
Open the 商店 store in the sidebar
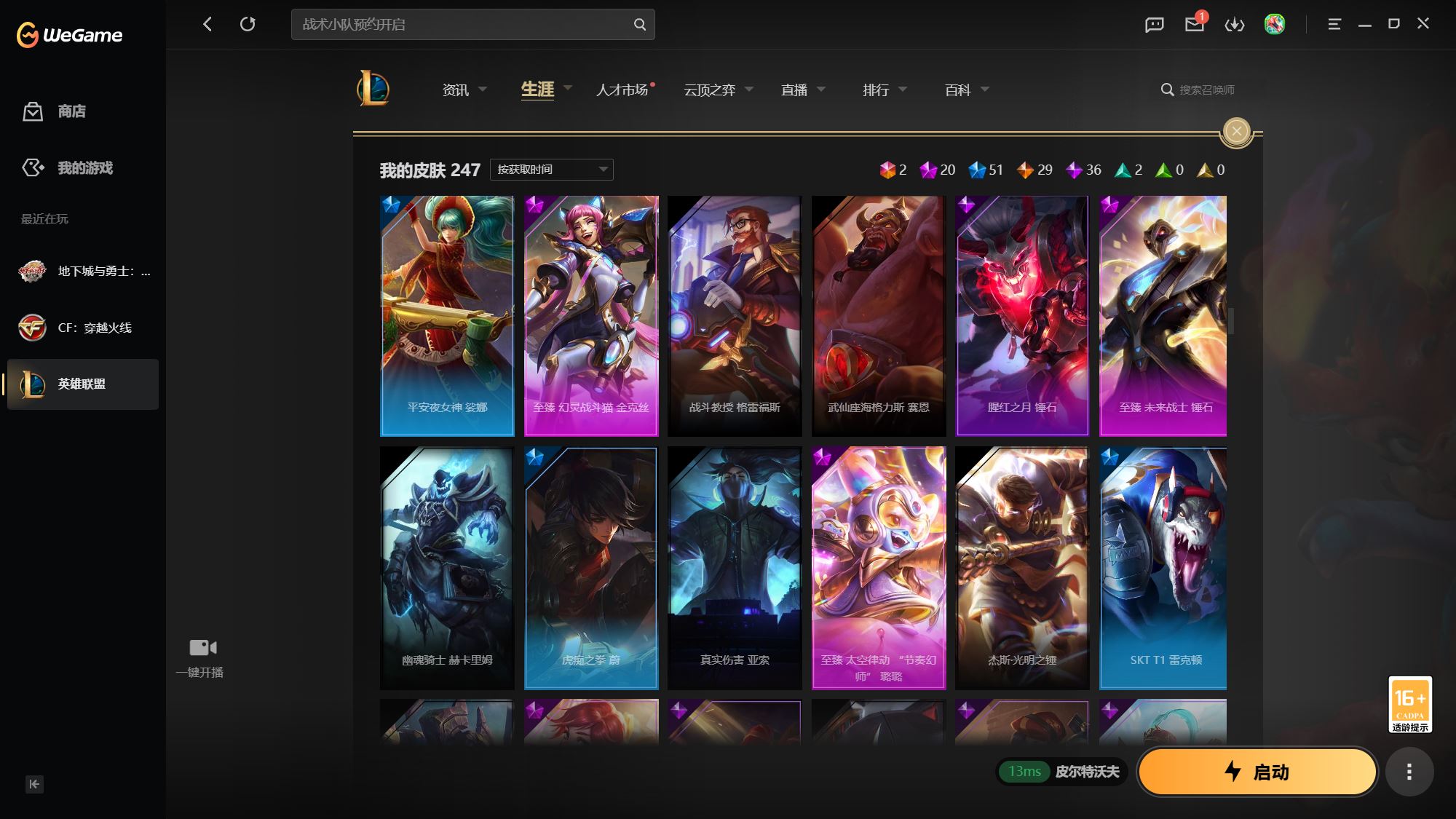(x=54, y=111)
